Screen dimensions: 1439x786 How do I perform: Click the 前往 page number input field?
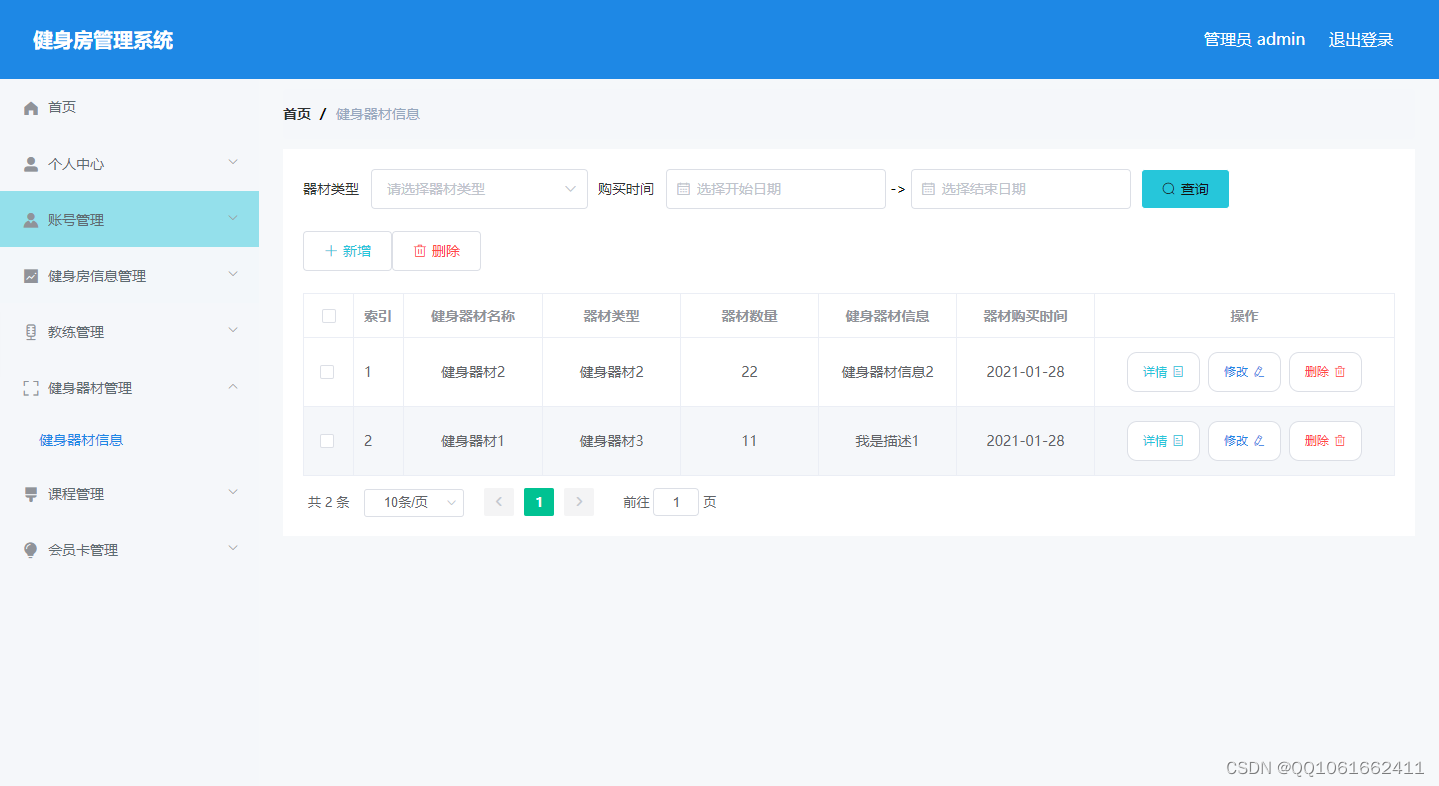click(x=675, y=502)
